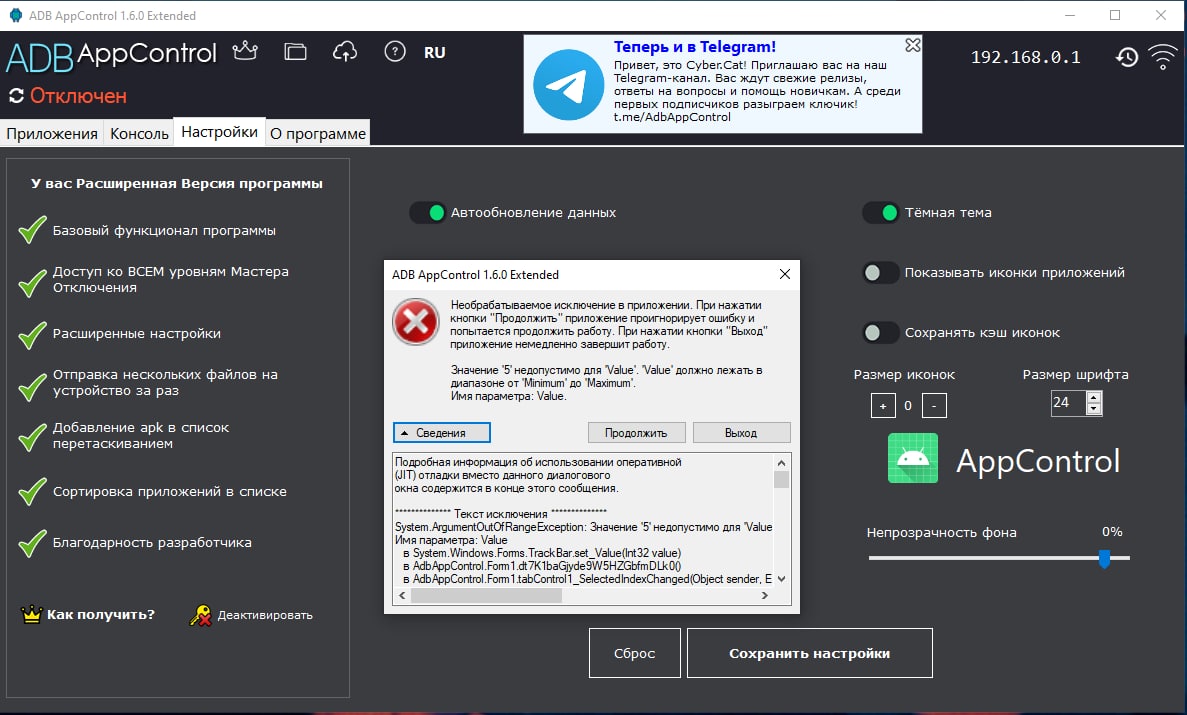Viewport: 1187px width, 715px height.
Task: Open the folder files icon in header
Action: pyautogui.click(x=295, y=52)
